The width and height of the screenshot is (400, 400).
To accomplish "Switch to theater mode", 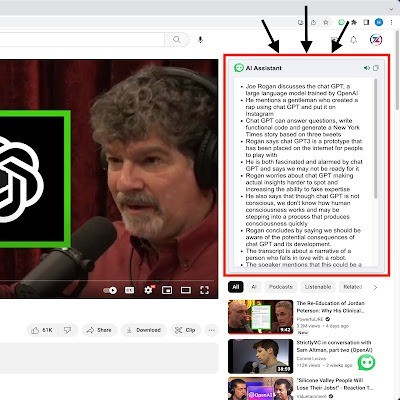I will point(186,290).
